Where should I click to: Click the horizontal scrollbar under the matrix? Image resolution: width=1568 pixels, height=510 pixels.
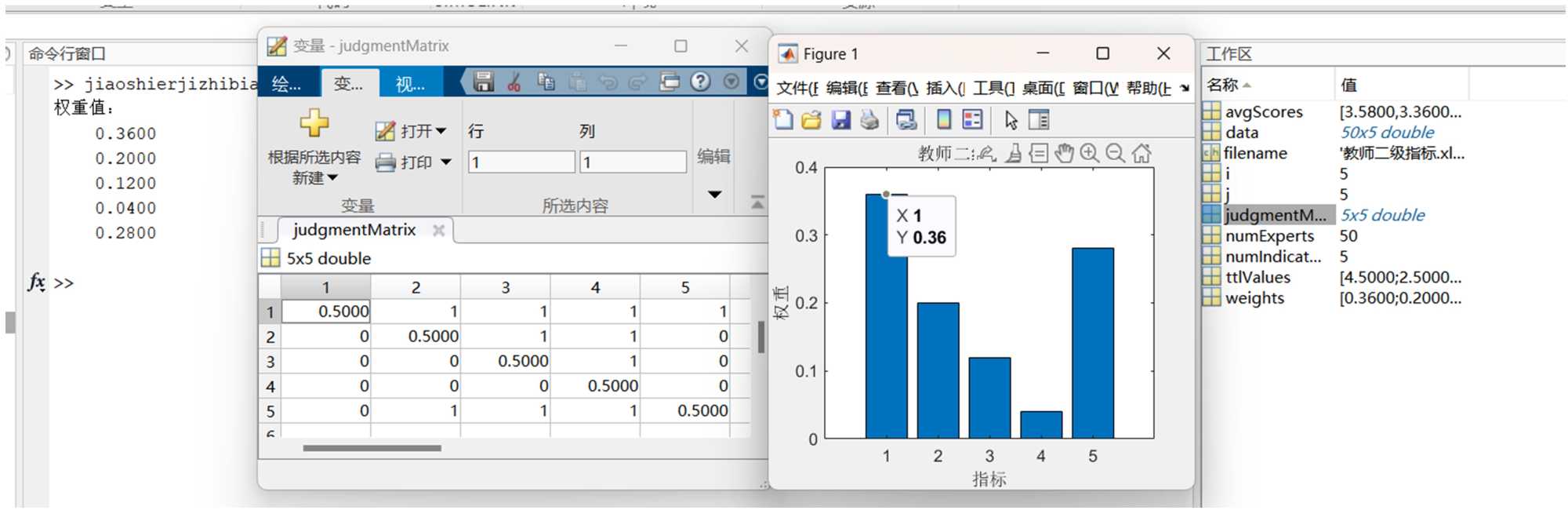[x=372, y=448]
